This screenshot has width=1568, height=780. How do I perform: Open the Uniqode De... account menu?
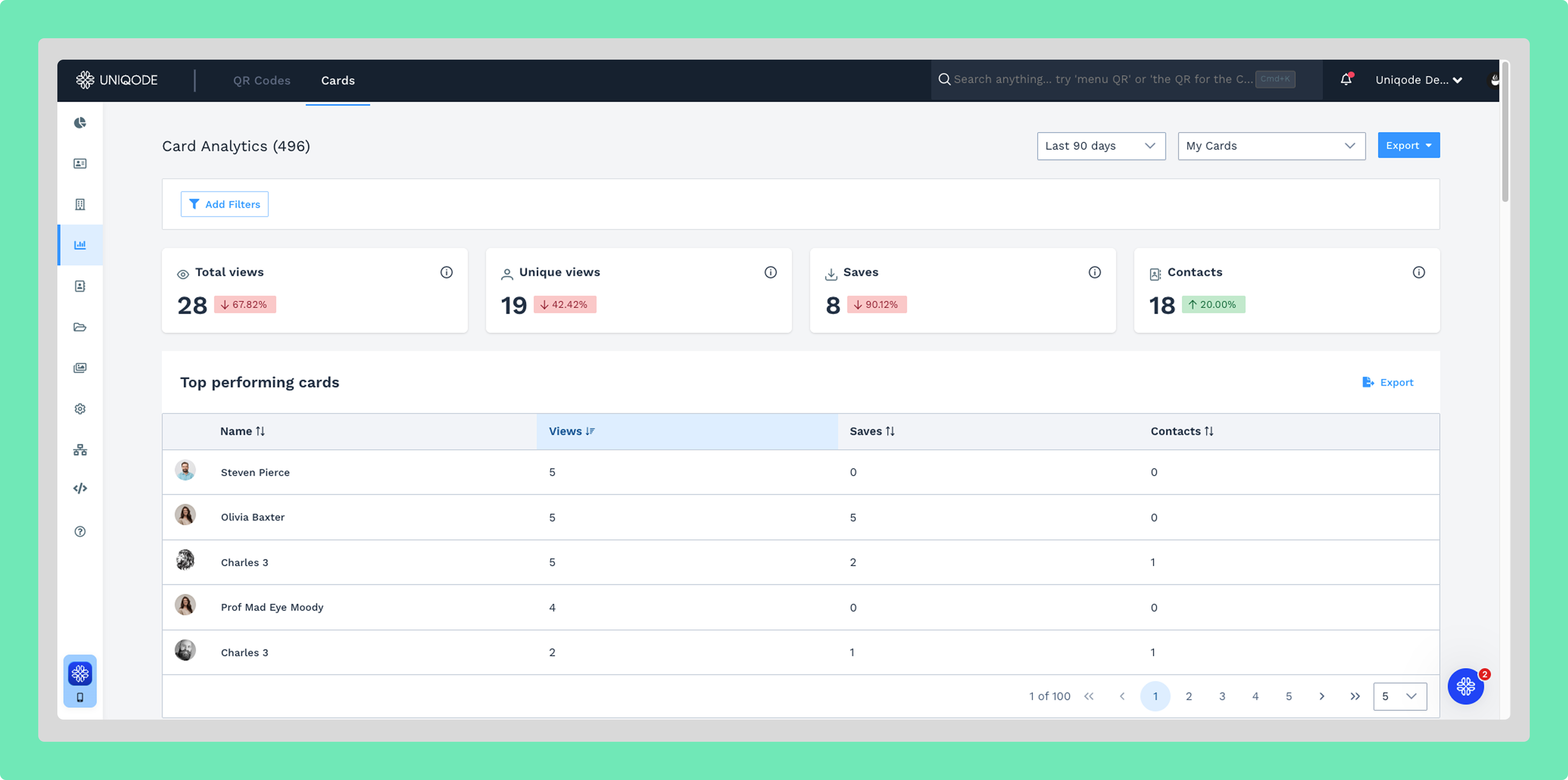coord(1418,80)
